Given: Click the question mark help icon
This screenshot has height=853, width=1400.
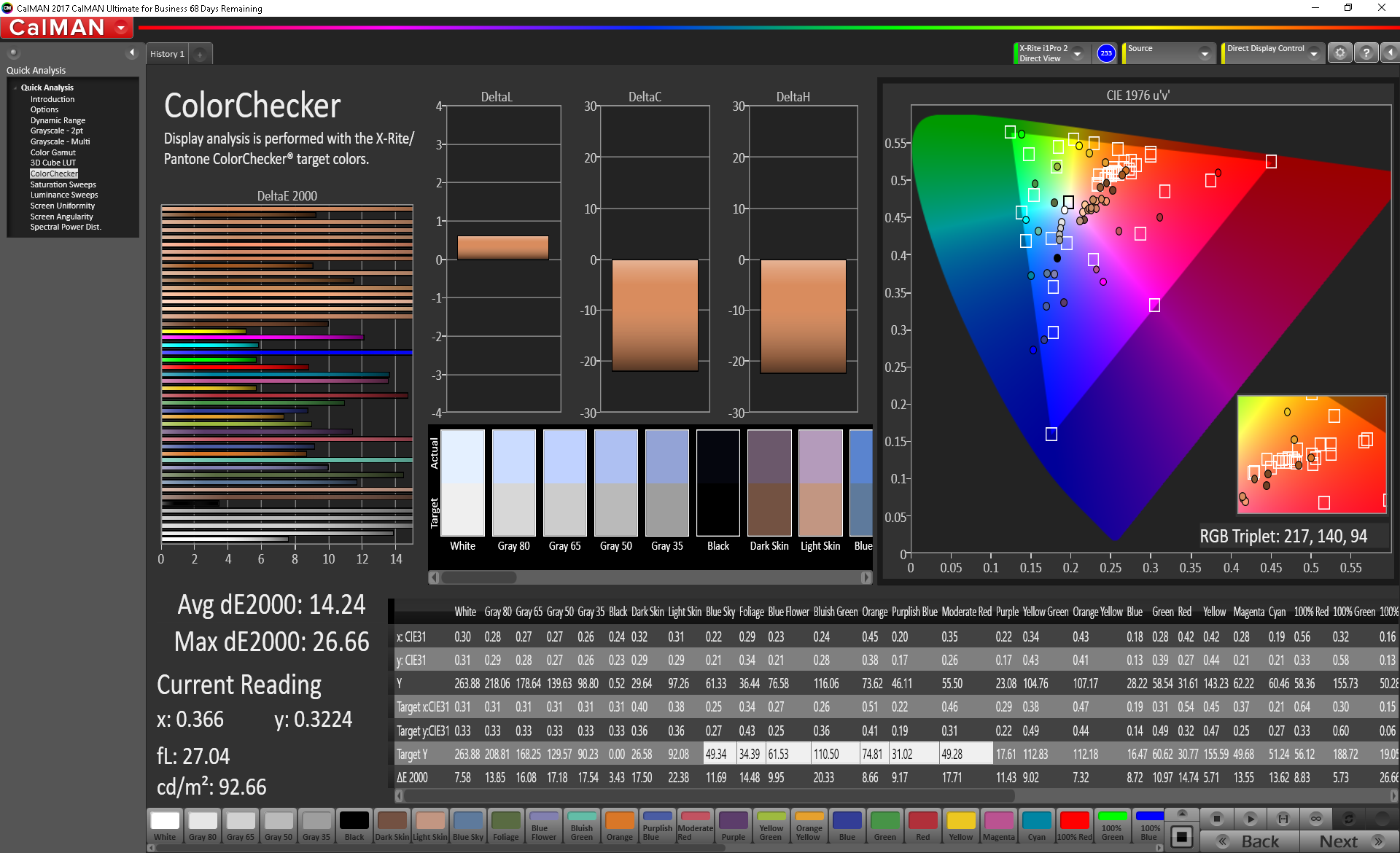Looking at the screenshot, I should click(1366, 53).
